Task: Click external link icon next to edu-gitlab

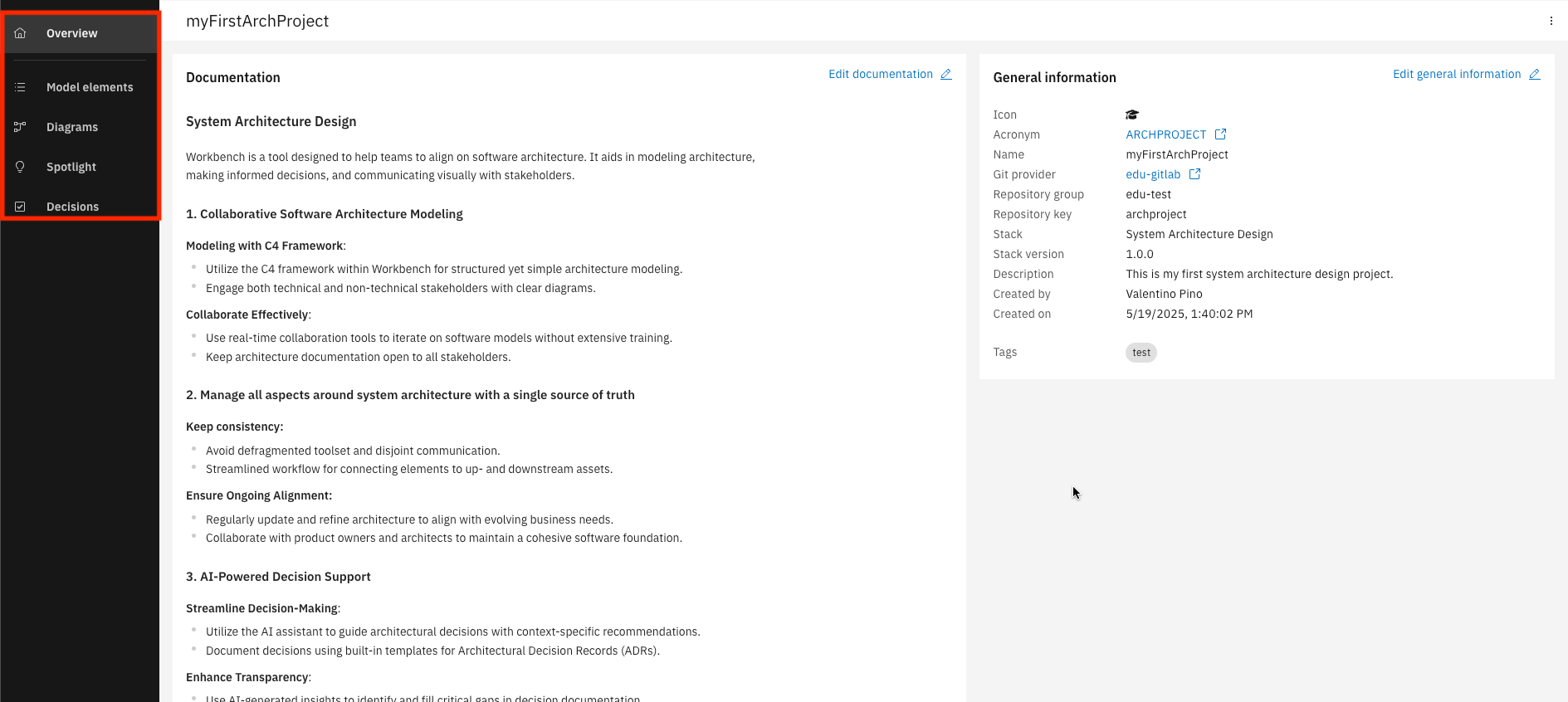Action: pos(1194,174)
